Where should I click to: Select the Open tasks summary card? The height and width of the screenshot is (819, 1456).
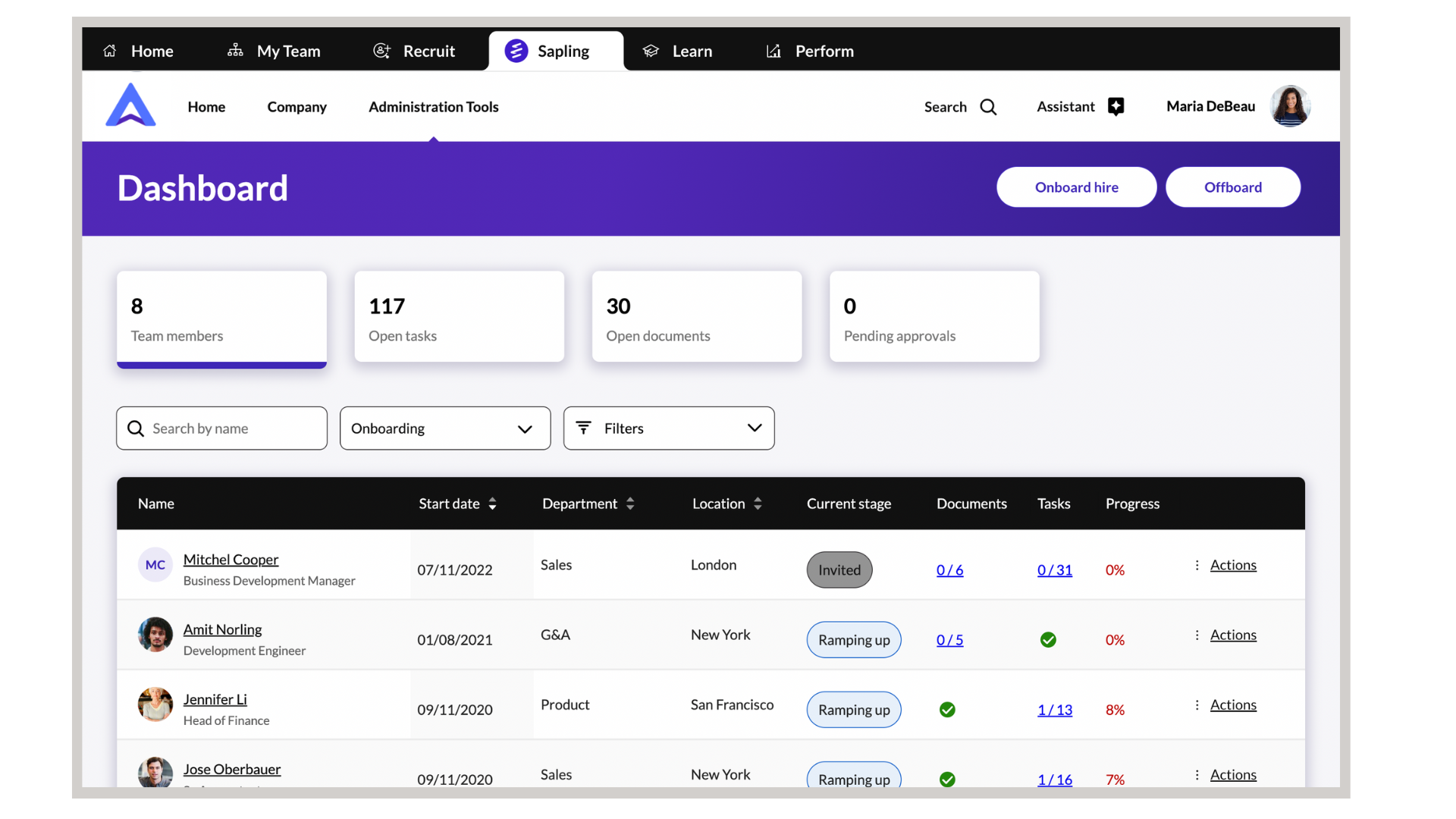click(x=459, y=317)
